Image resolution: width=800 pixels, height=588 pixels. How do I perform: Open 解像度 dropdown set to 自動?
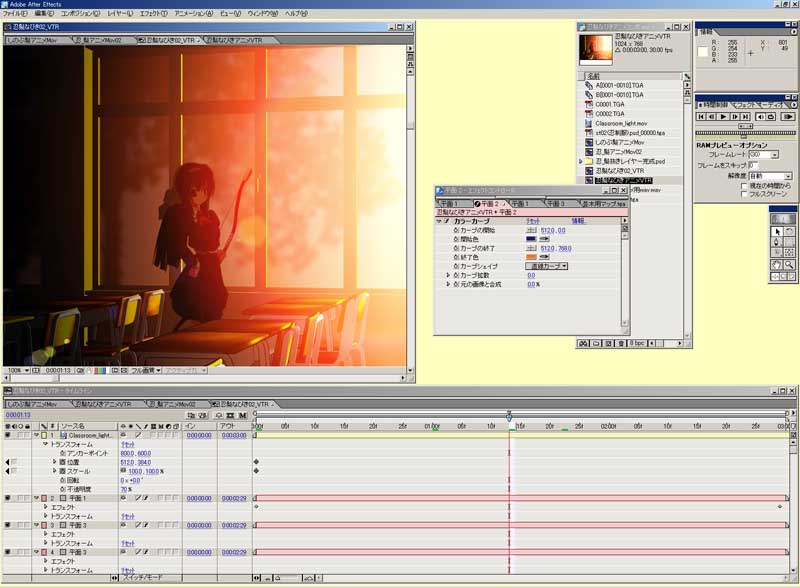point(788,176)
